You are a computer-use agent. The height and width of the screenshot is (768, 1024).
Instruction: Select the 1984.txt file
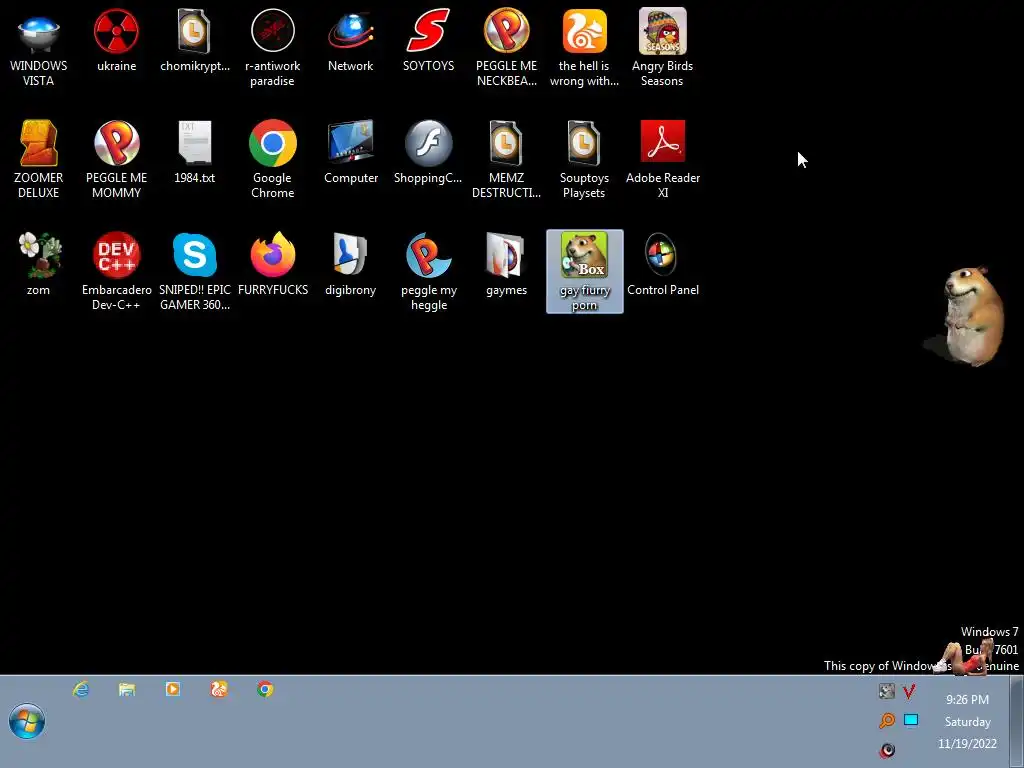coord(195,153)
